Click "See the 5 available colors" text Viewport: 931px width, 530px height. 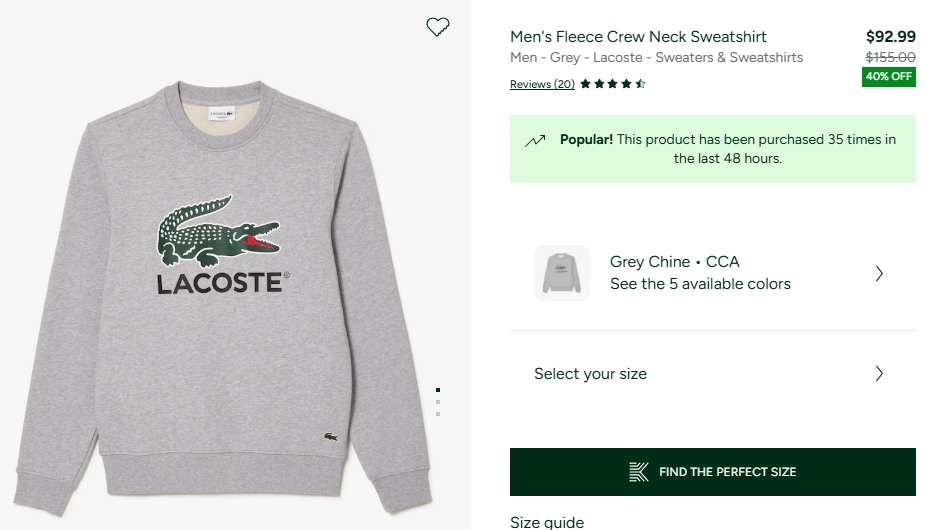click(700, 284)
